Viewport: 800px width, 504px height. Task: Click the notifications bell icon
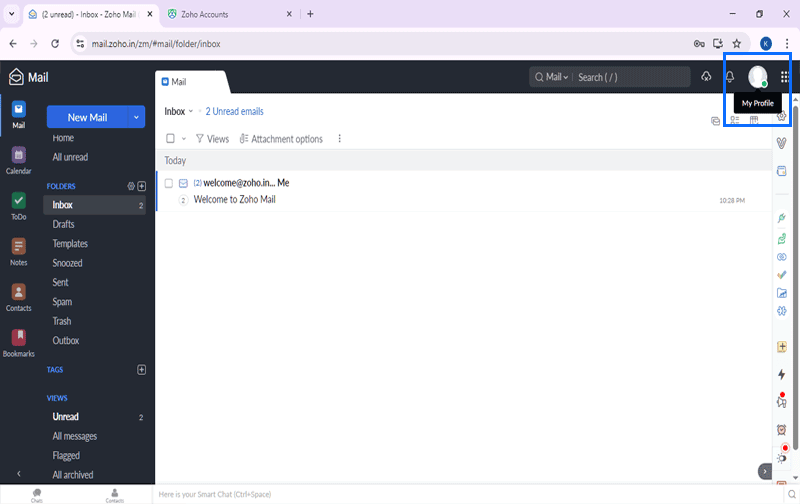point(730,77)
